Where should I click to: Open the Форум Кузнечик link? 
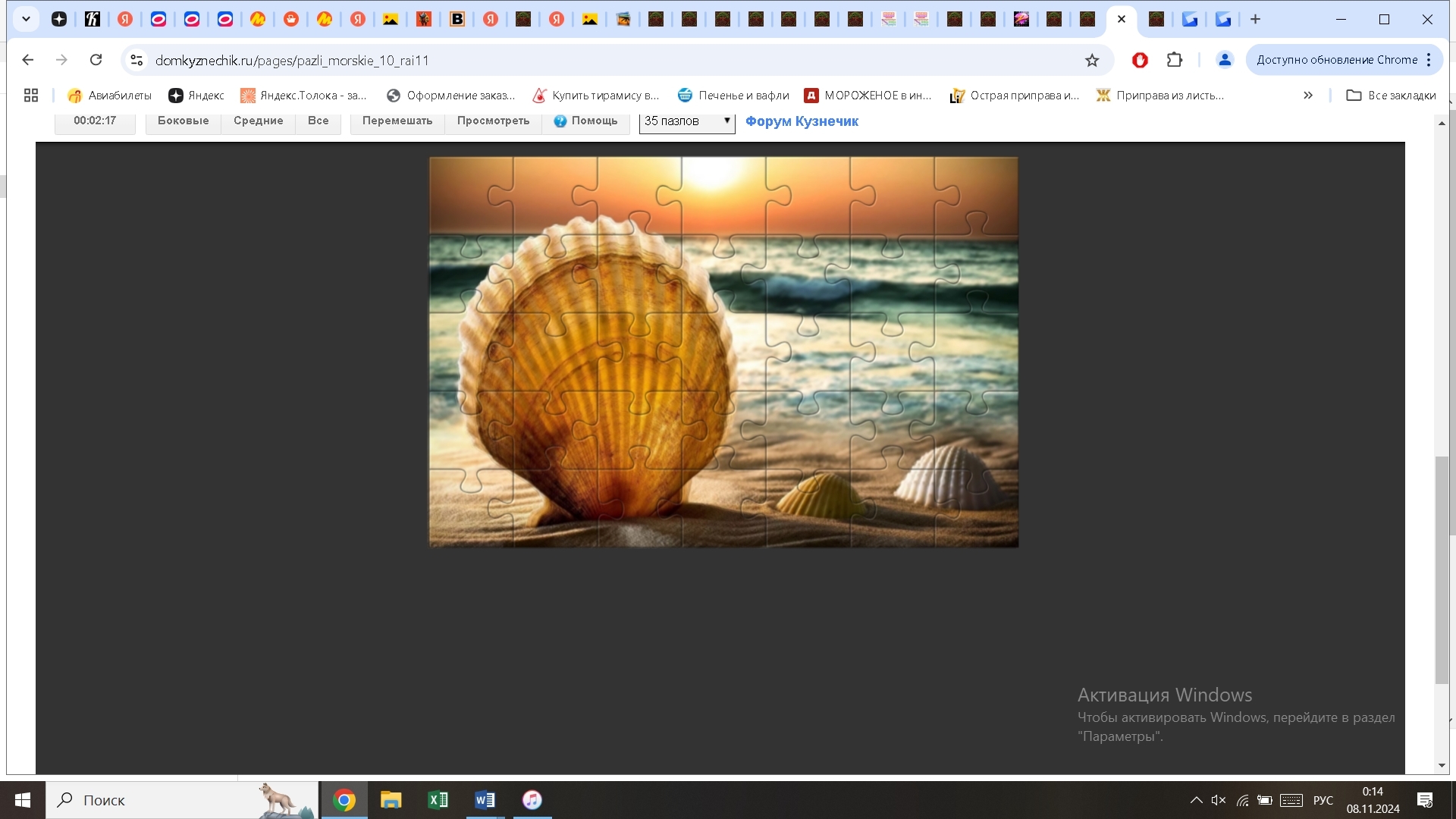802,121
